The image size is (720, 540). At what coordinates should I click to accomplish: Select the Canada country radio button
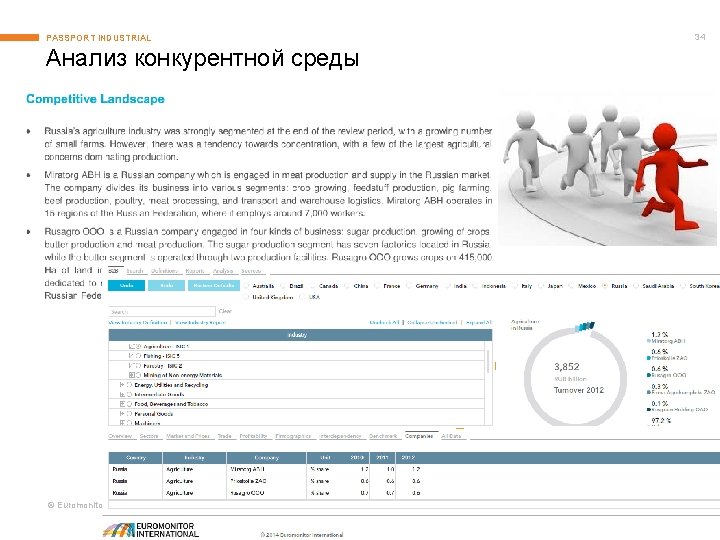(x=313, y=286)
